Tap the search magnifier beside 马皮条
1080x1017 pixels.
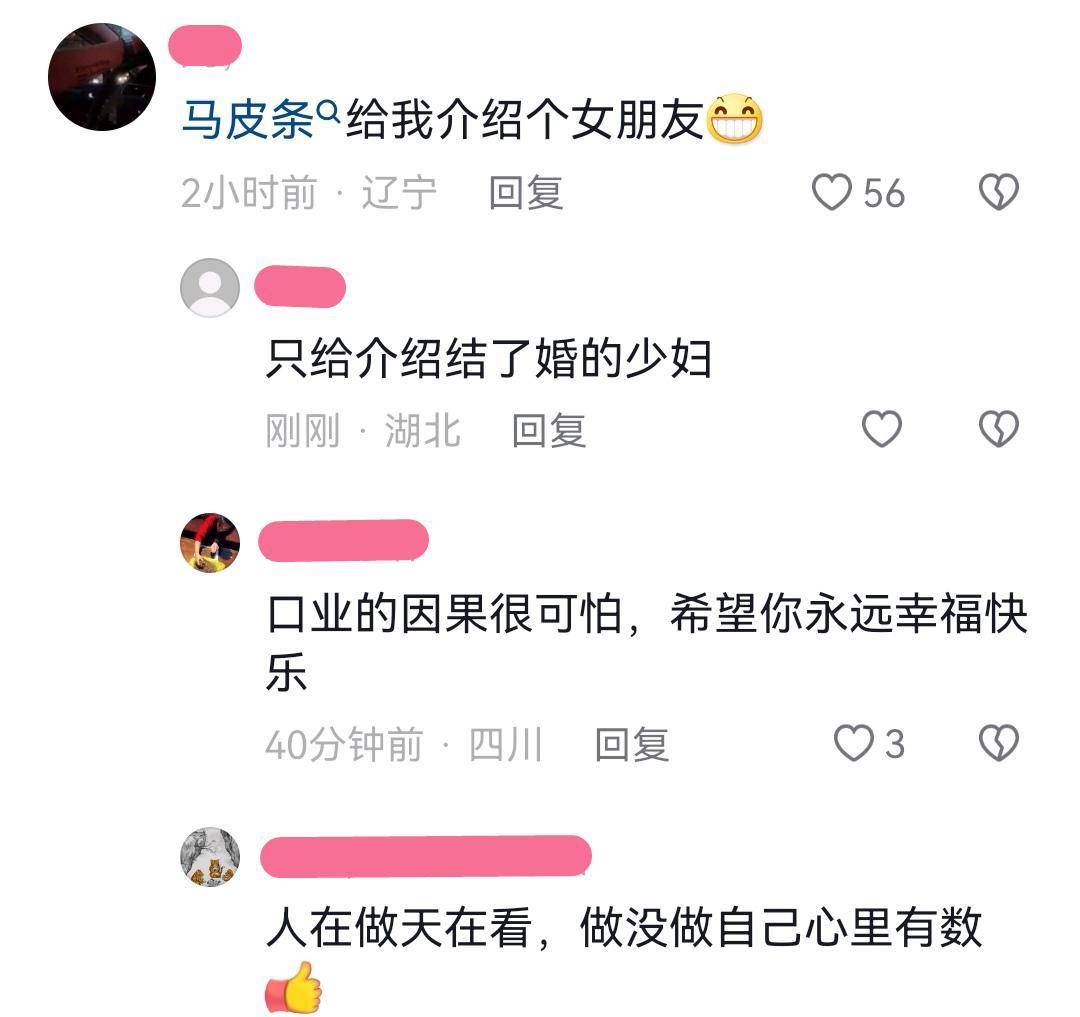329,110
